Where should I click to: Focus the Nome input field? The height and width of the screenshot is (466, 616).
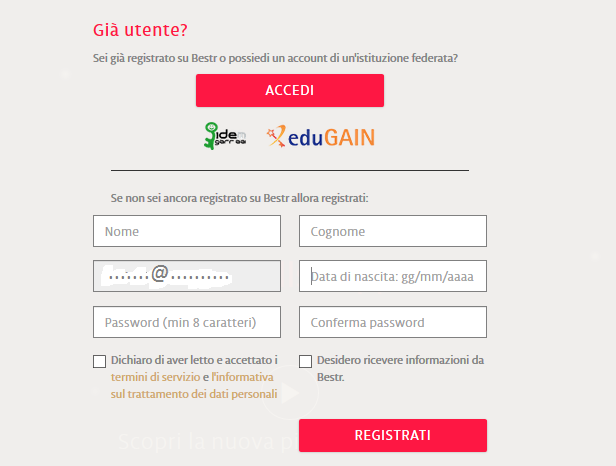186,231
